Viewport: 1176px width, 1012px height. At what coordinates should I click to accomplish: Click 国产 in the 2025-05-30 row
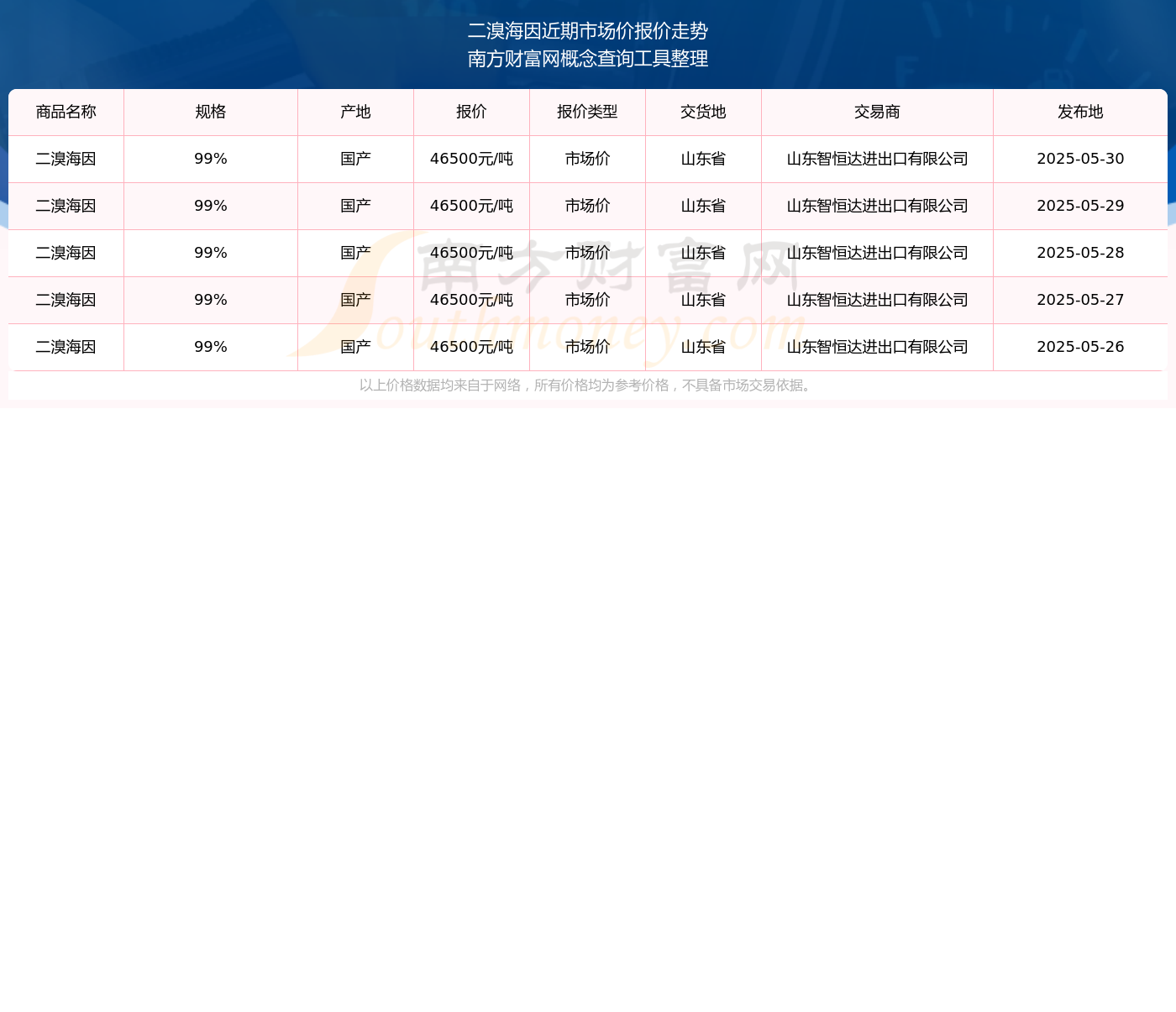click(355, 159)
